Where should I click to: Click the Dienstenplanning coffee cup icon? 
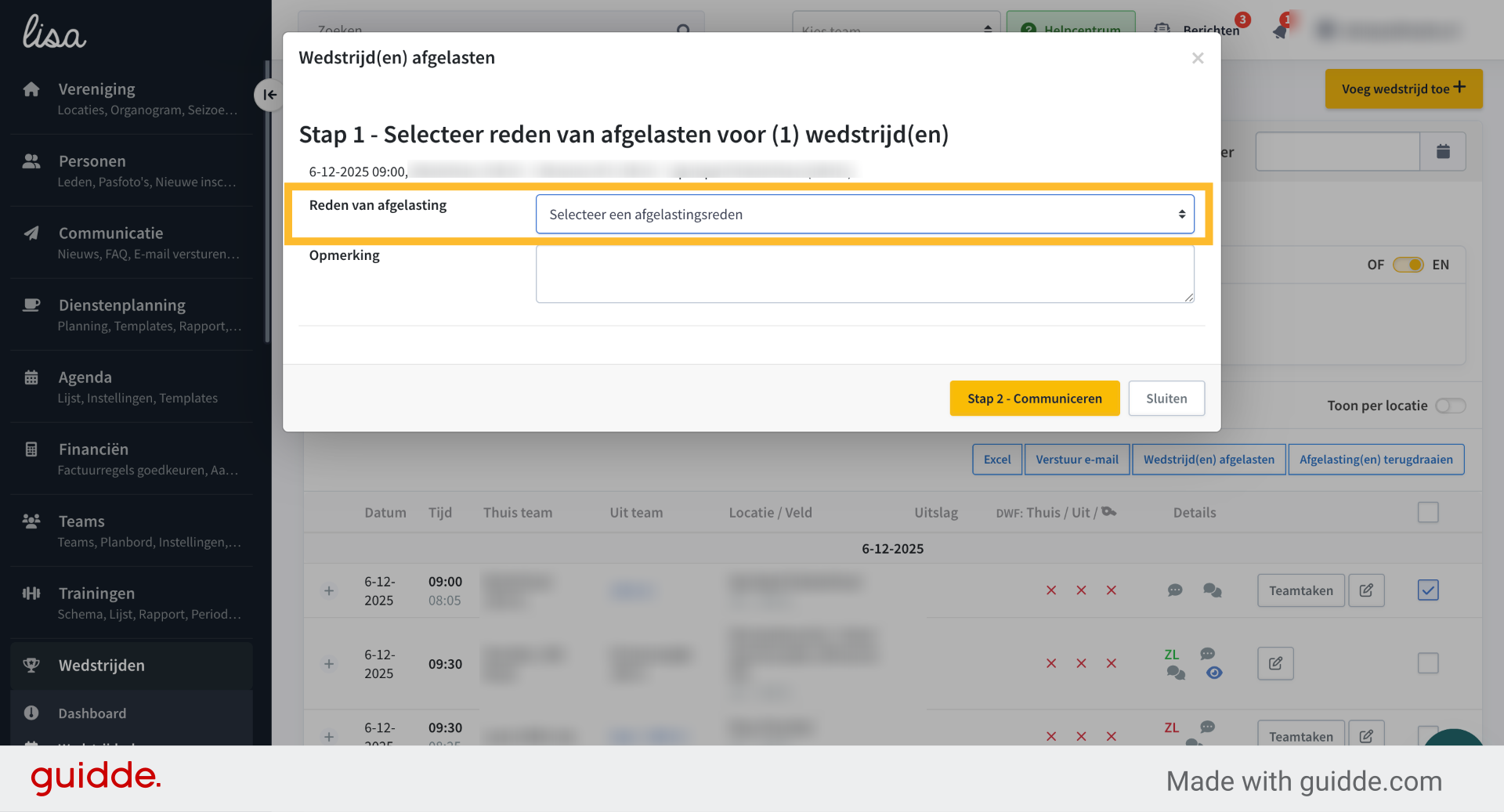pos(31,305)
